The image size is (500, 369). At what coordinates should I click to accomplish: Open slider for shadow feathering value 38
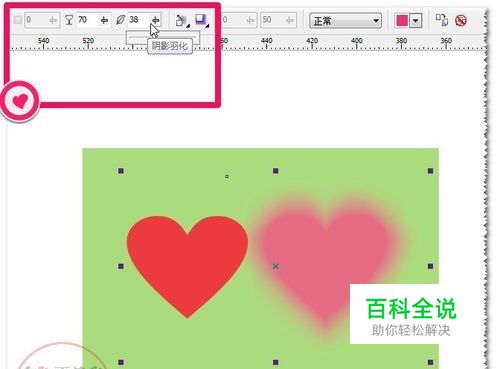[156, 20]
